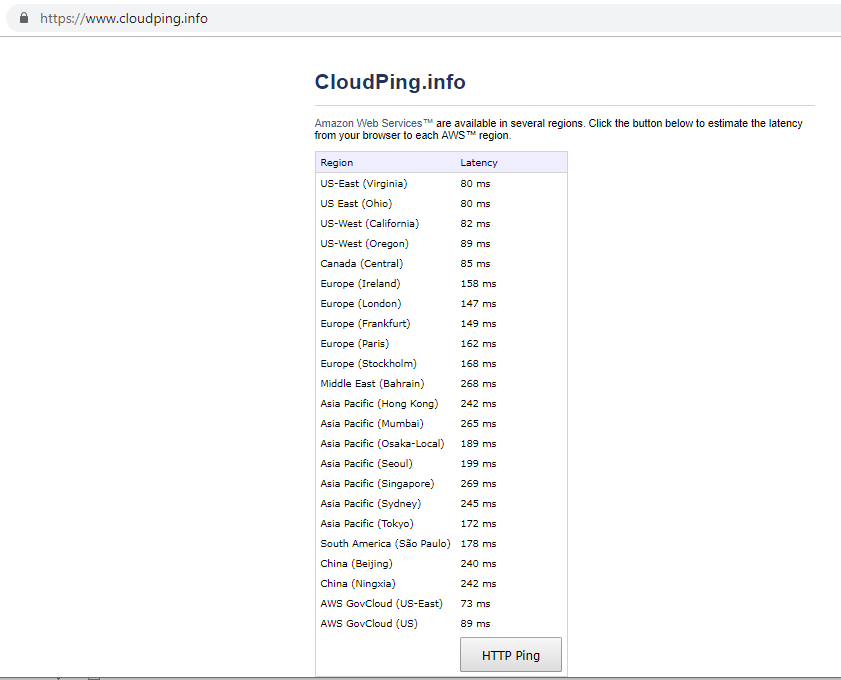
Task: Select the South America (São Paulo) label
Action: [386, 544]
